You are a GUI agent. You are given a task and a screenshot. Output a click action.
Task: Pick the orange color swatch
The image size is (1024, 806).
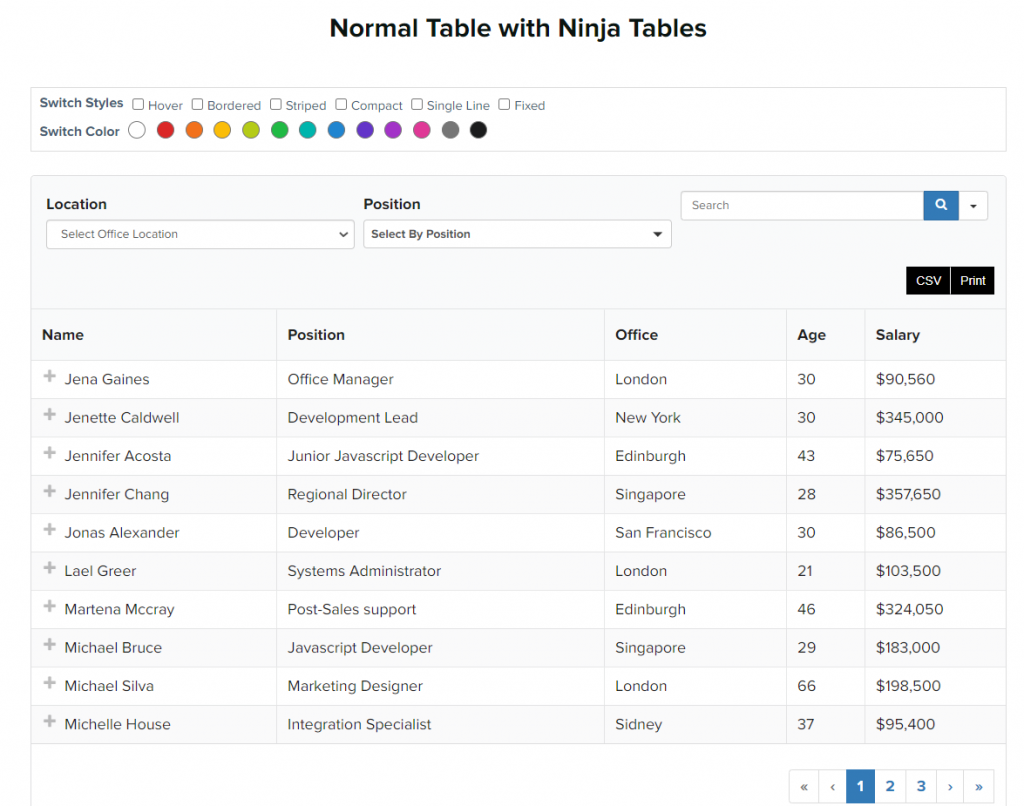coord(194,130)
